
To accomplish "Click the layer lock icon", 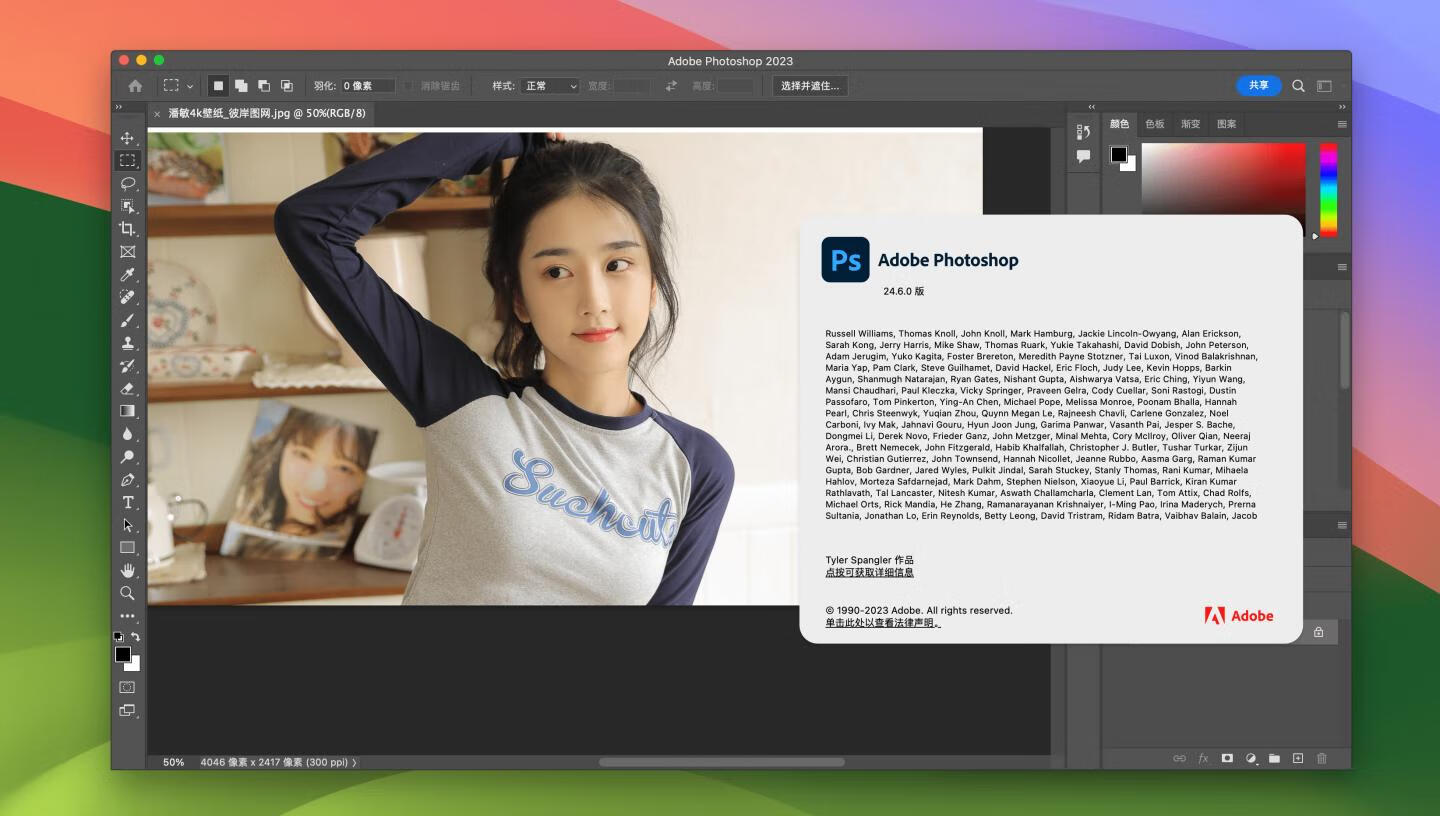I will coord(1319,632).
